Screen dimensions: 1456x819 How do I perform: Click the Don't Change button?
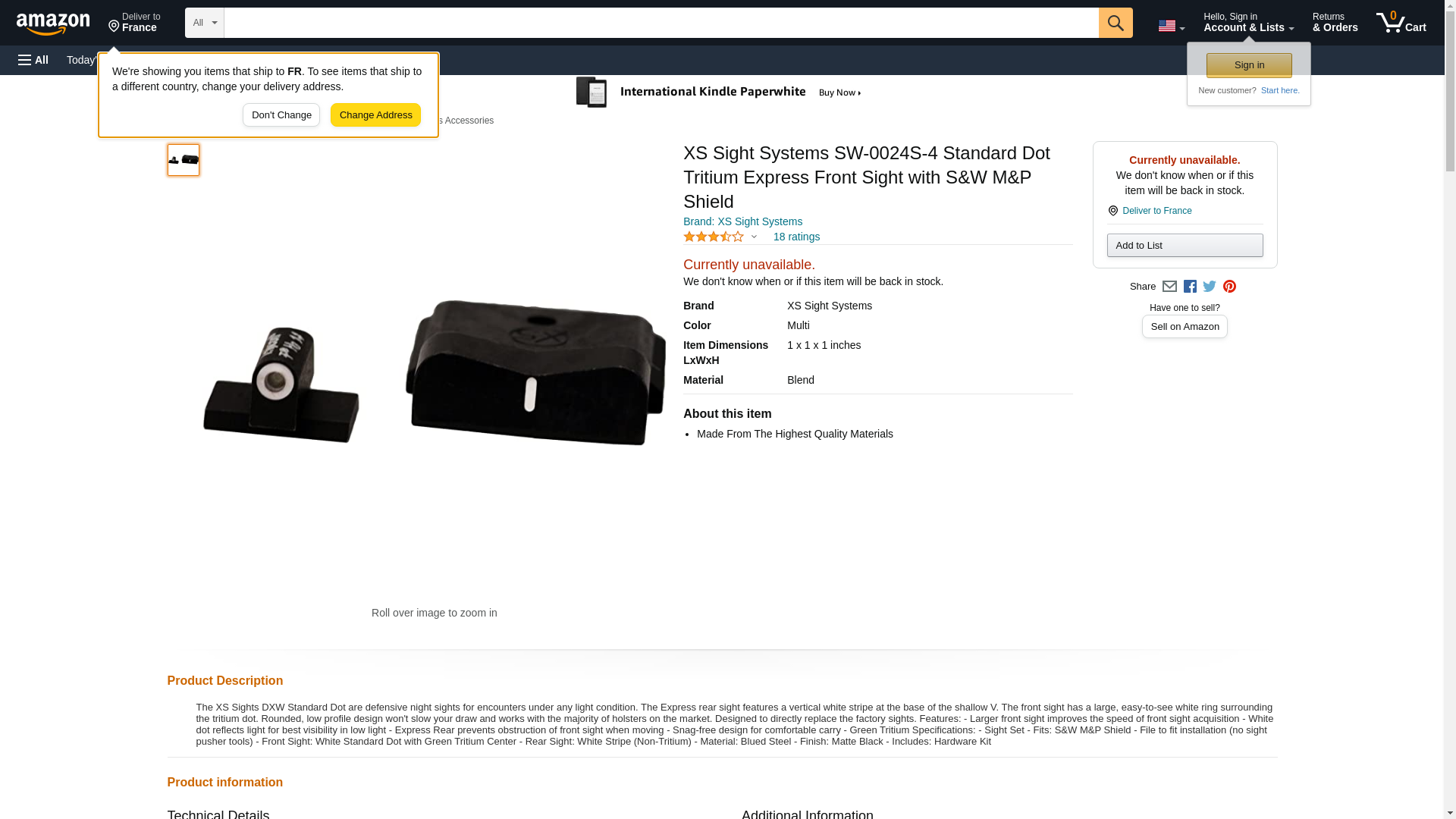(x=281, y=115)
